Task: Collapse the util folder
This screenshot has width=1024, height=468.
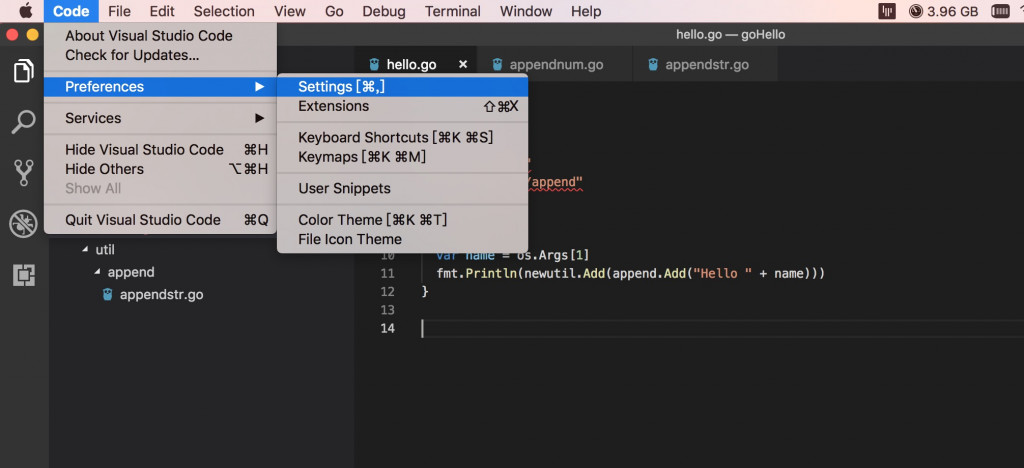Action: (85, 249)
